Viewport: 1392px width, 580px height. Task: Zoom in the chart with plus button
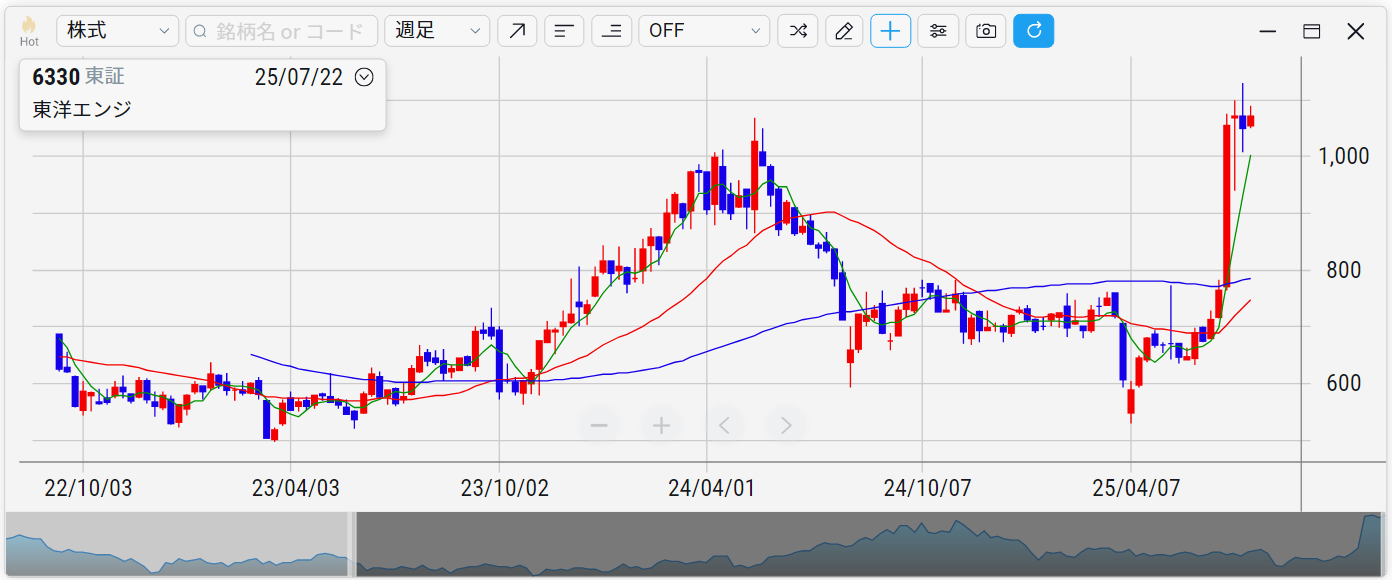661,426
